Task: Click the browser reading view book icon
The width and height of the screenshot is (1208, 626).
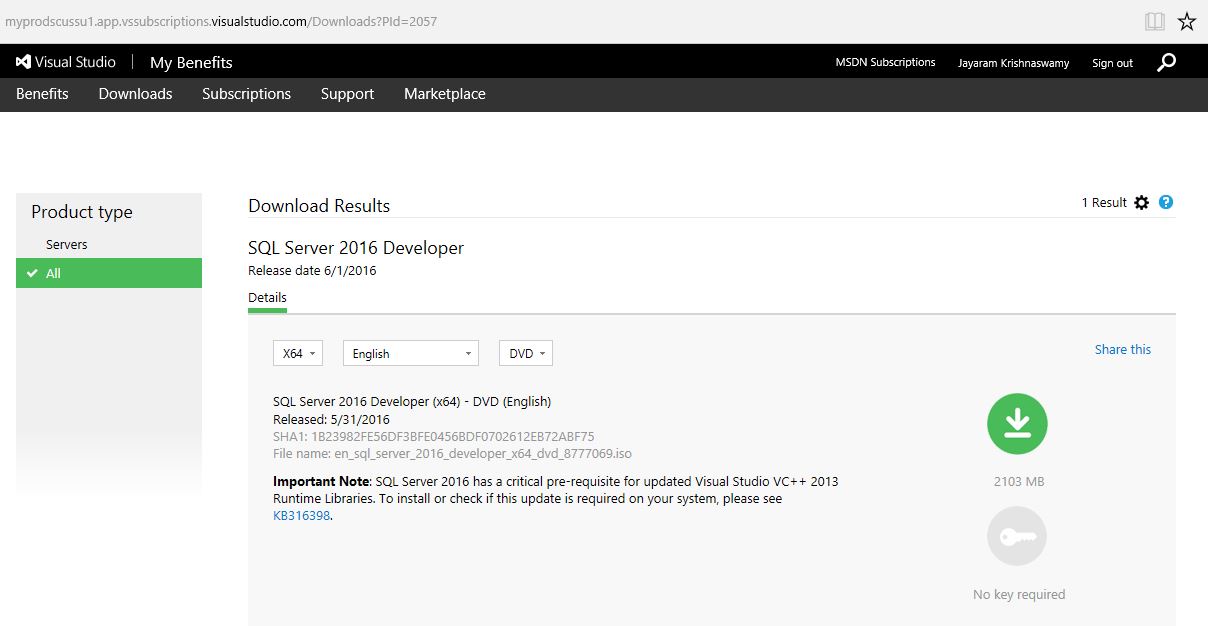Action: (x=1155, y=22)
